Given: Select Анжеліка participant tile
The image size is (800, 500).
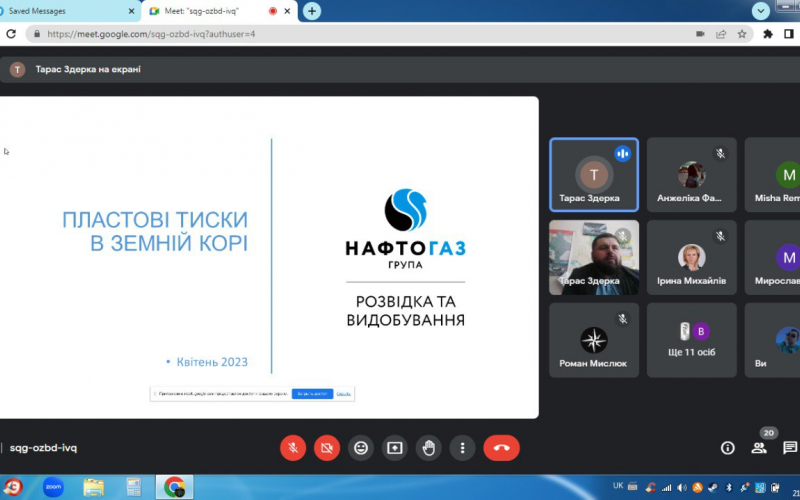Looking at the screenshot, I should (691, 174).
